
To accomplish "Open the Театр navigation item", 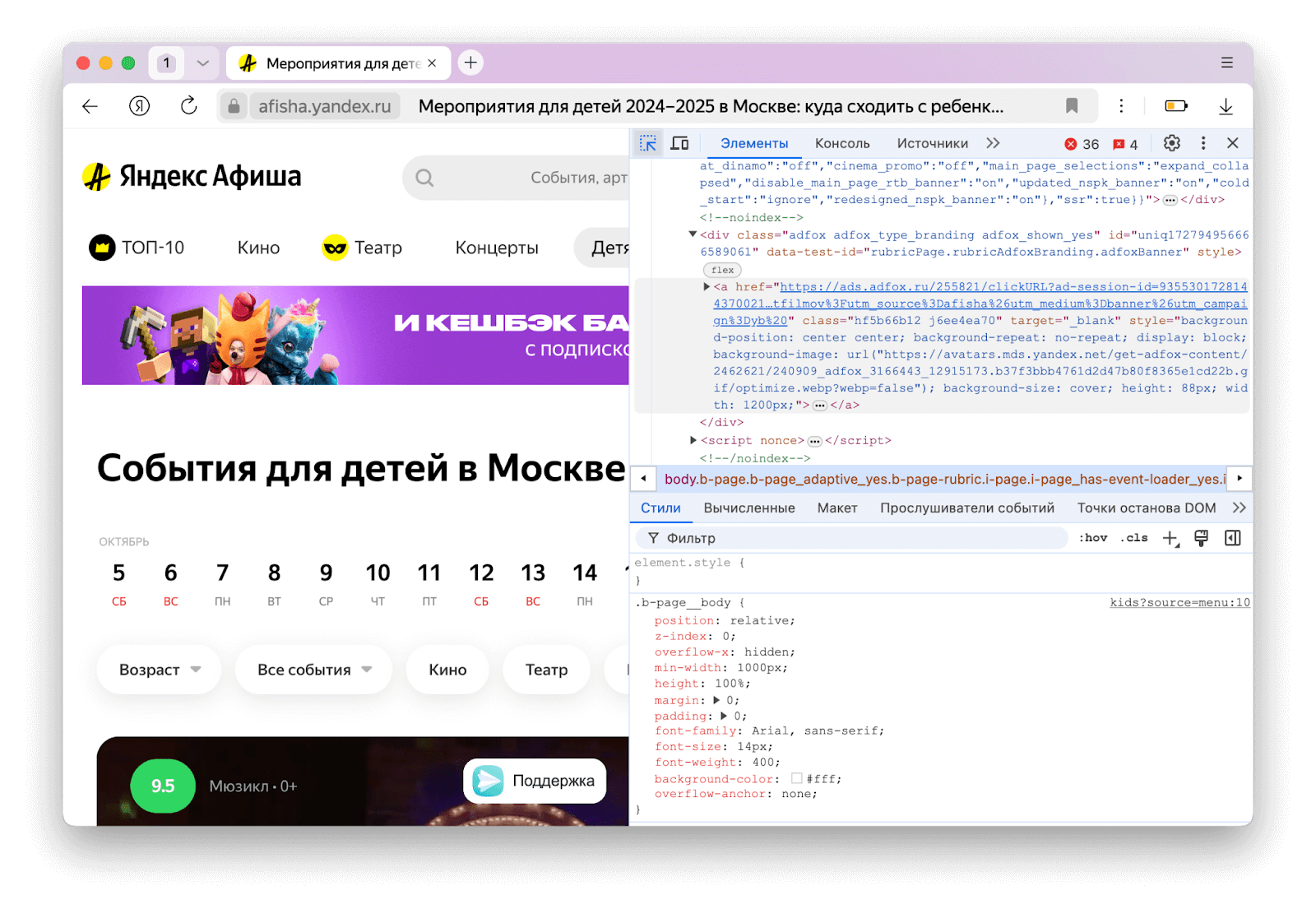I will pos(362,247).
